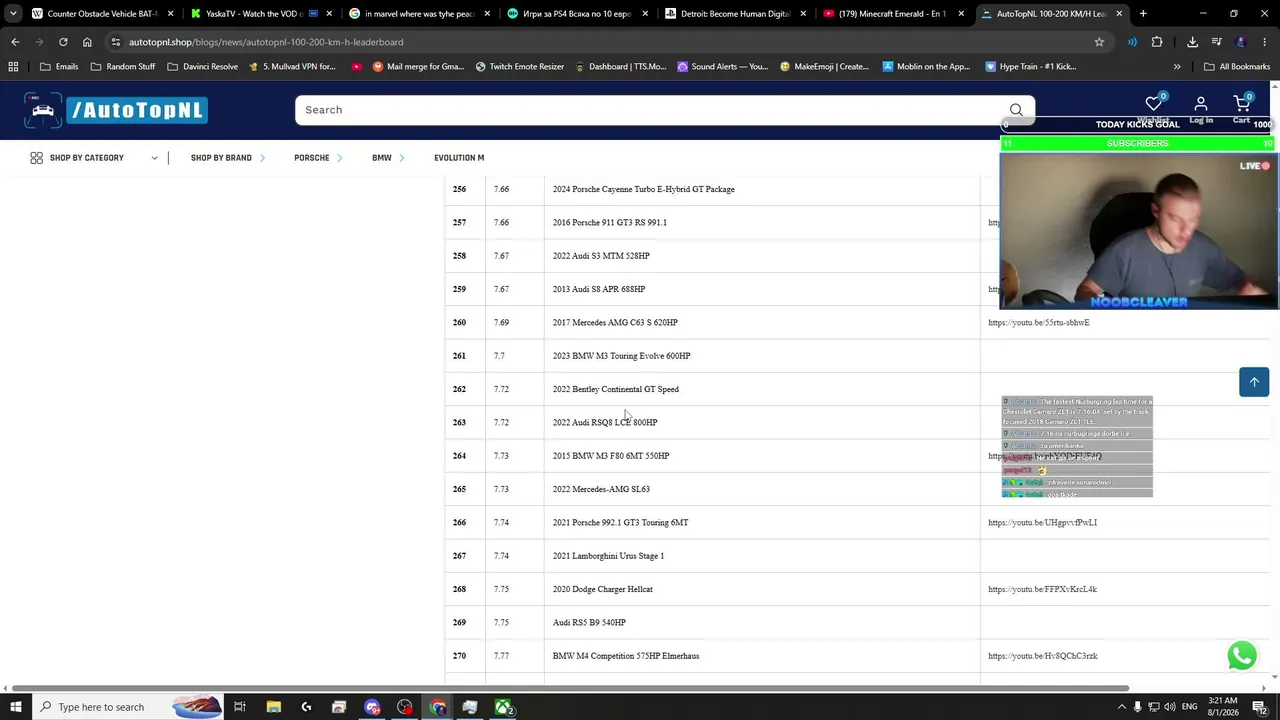1280x720 pixels.
Task: Click the scroll-to-top arrow button
Action: pos(1254,382)
